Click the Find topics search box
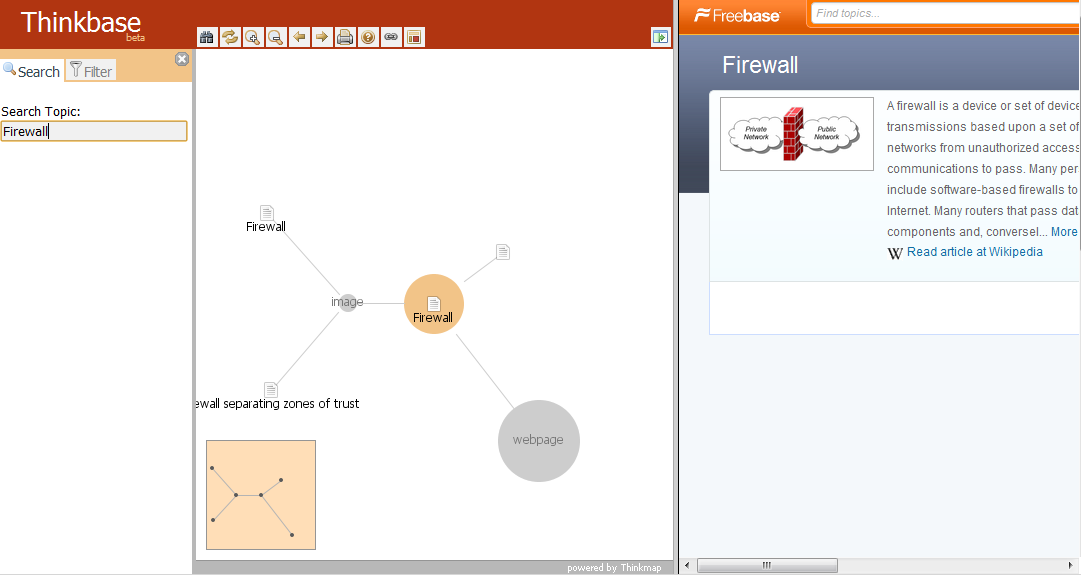 [946, 13]
